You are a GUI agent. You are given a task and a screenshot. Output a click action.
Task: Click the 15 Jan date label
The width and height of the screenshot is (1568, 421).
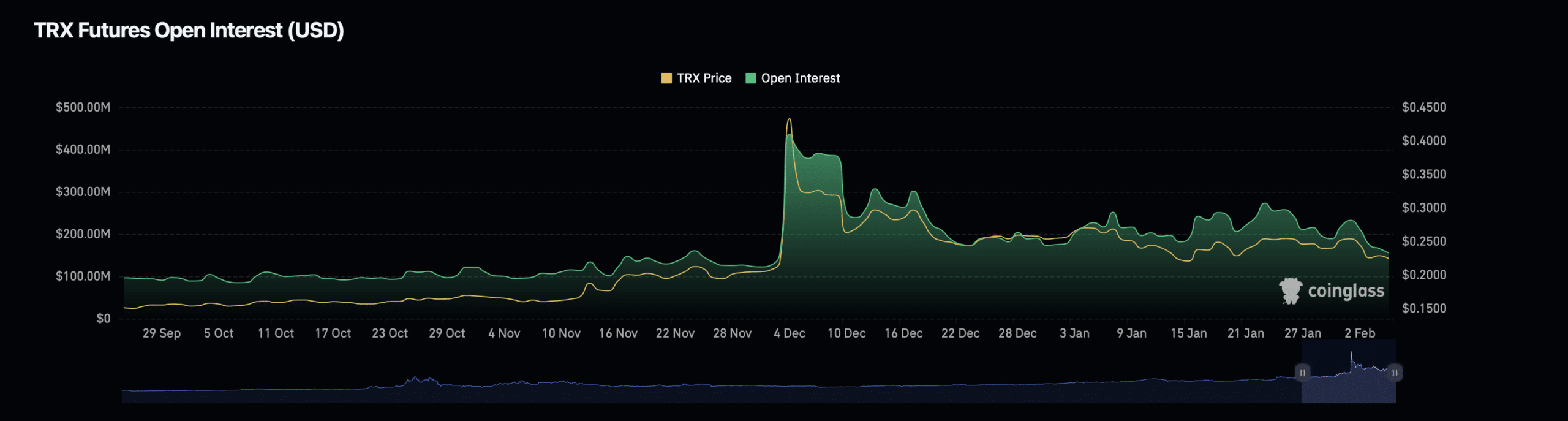1188,333
